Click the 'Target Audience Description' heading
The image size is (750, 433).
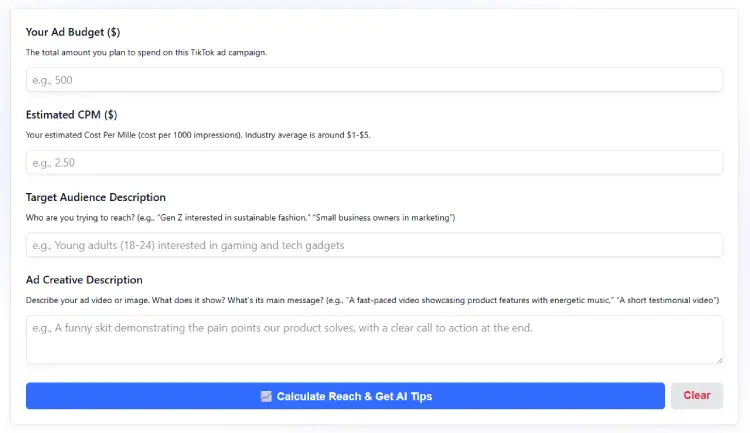[x=96, y=197]
